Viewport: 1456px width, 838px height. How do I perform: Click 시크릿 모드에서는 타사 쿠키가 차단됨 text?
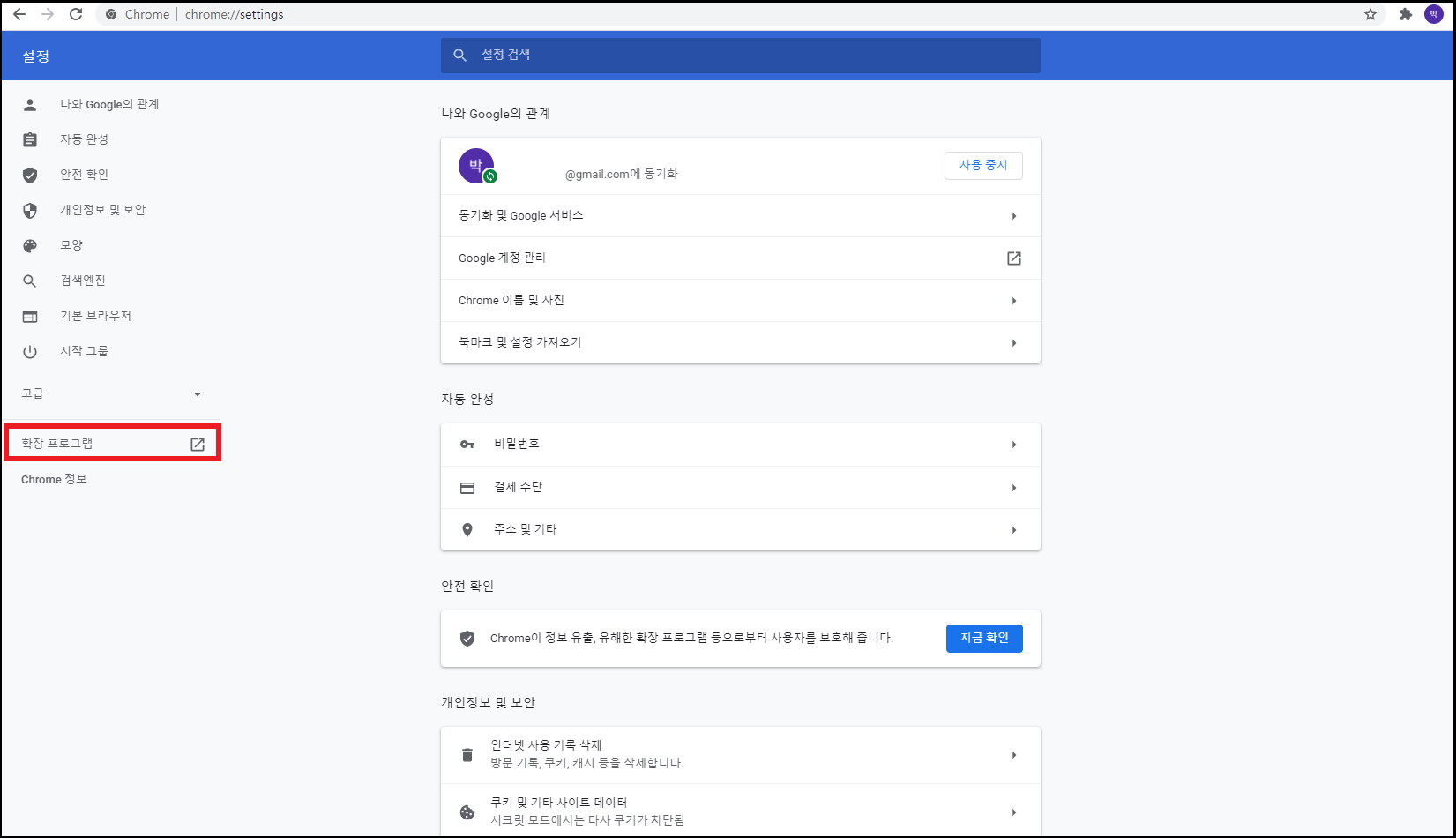click(587, 820)
